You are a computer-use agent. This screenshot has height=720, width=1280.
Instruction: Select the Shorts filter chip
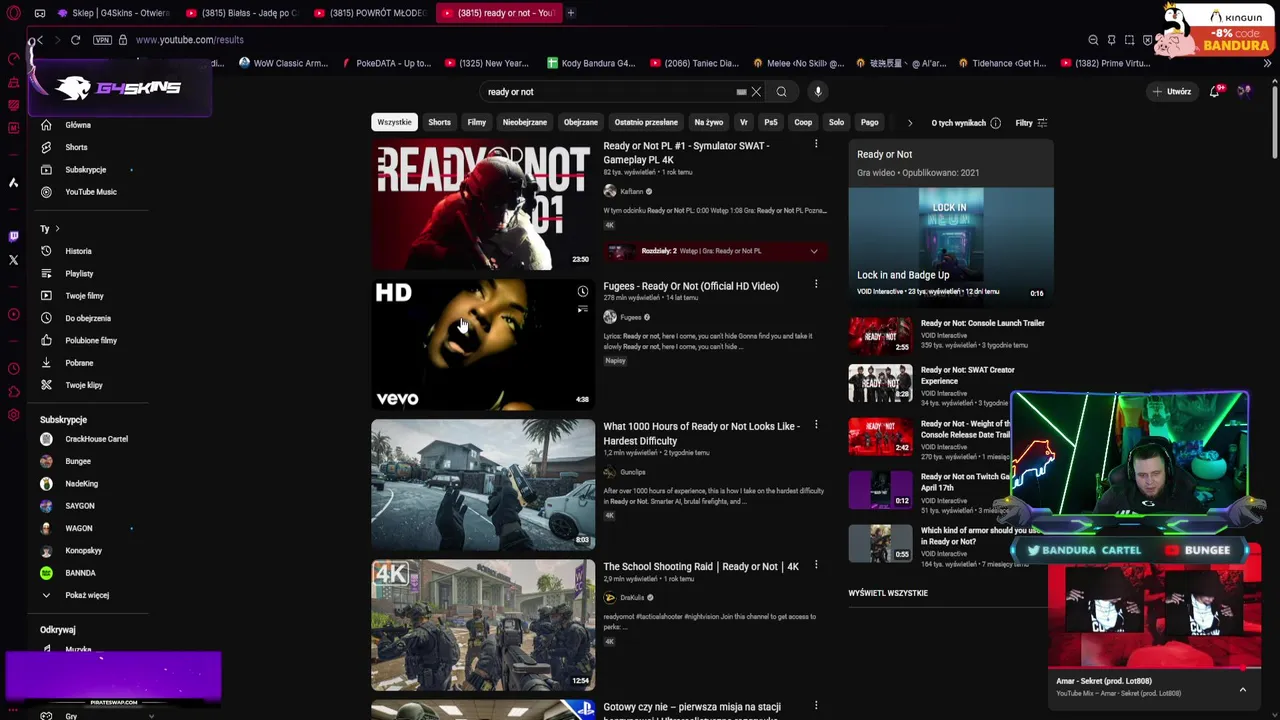click(x=440, y=122)
